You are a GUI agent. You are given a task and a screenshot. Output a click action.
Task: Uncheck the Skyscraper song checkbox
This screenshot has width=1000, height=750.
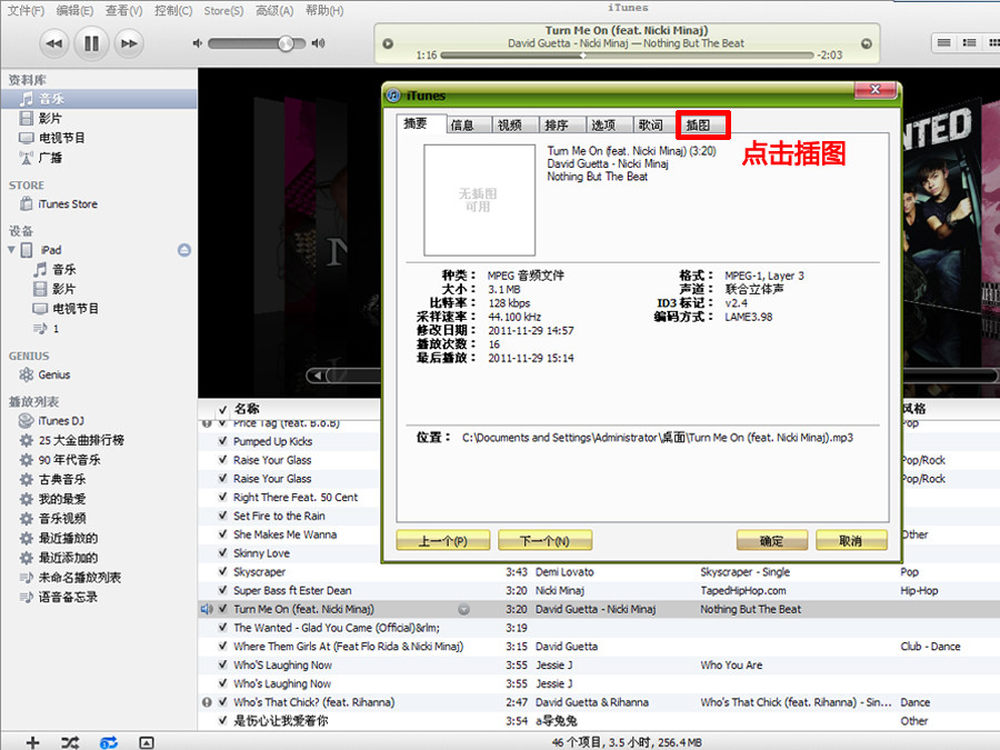point(223,571)
